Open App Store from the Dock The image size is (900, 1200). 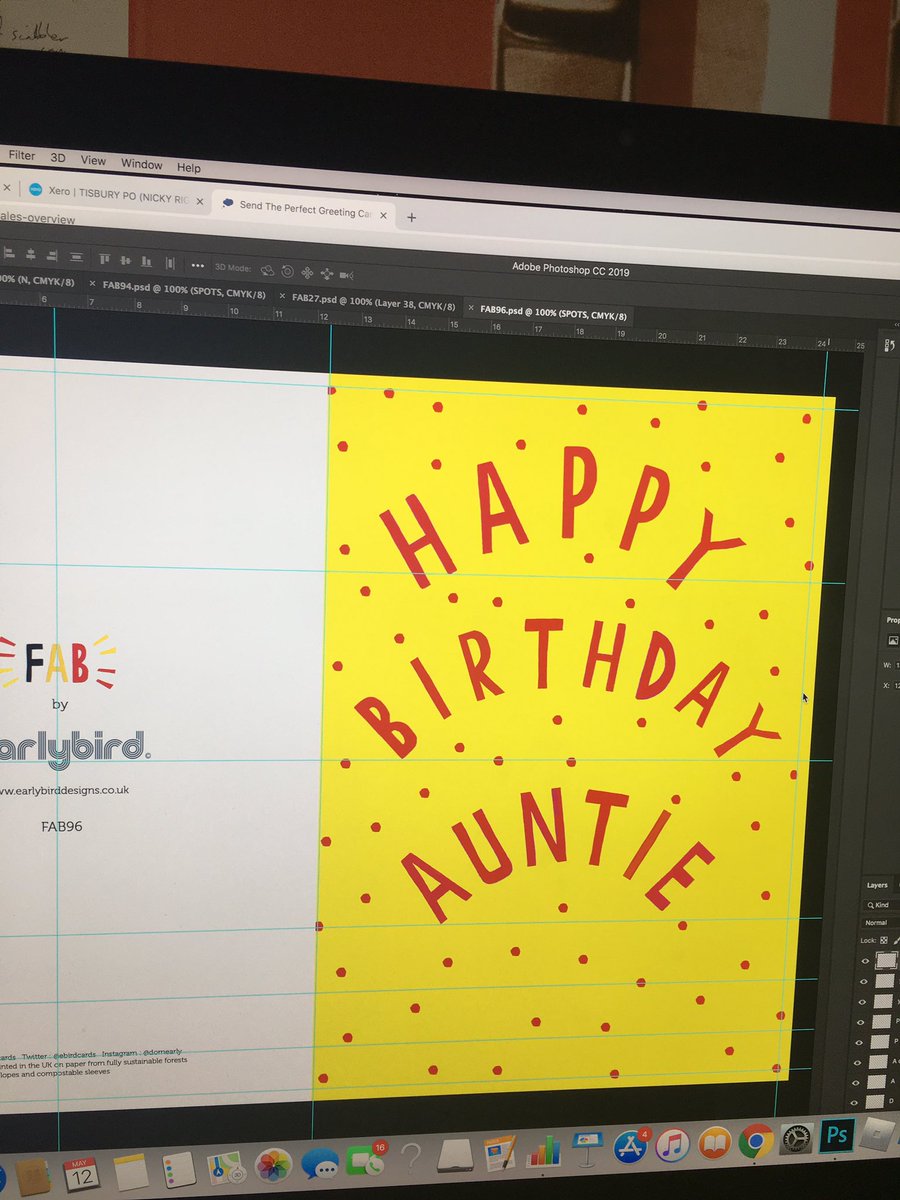[x=632, y=1148]
